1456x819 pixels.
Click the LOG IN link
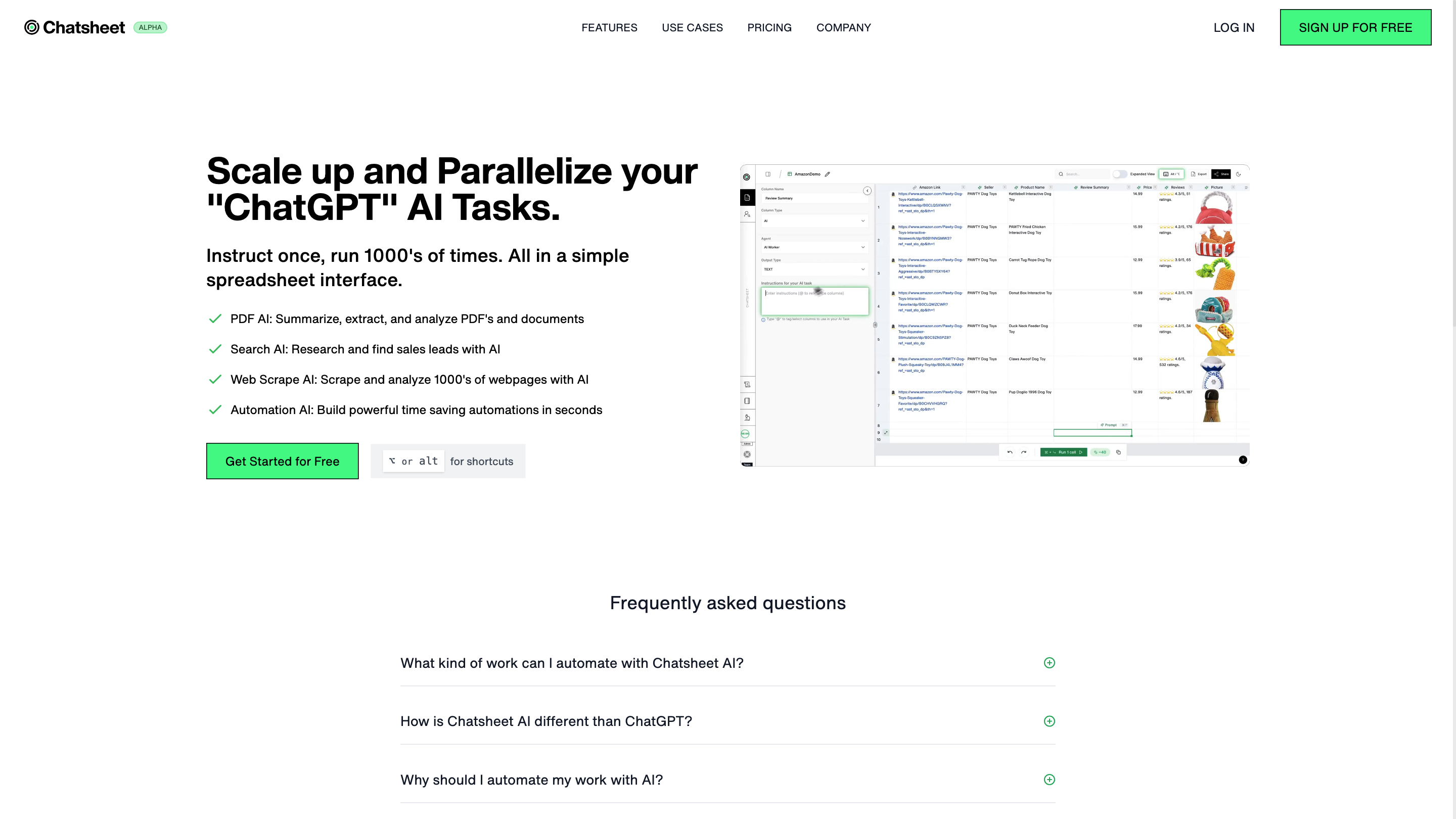point(1234,28)
